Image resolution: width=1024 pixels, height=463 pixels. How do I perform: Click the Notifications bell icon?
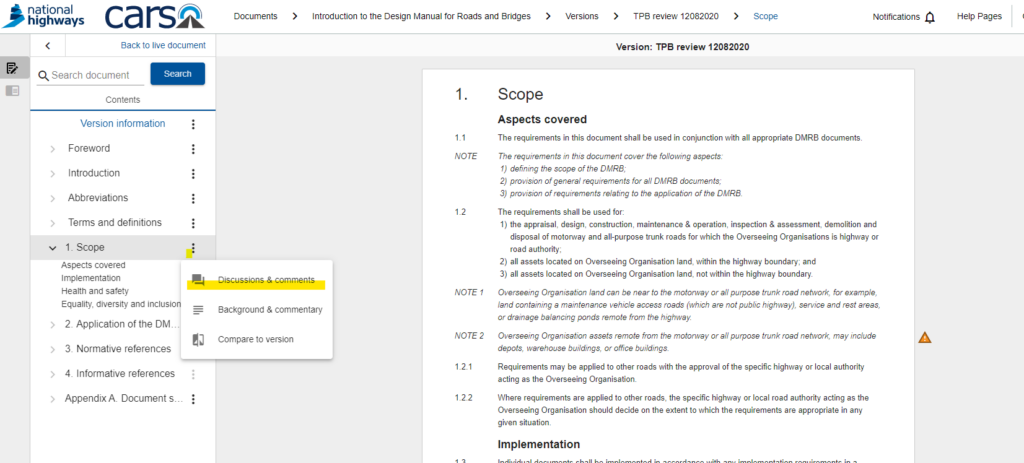pyautogui.click(x=930, y=17)
